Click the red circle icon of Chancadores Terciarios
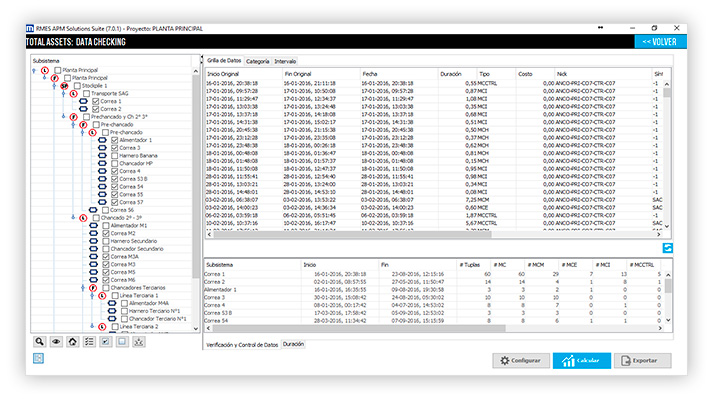Image resolution: width=716 pixels, height=399 pixels. tap(93, 288)
